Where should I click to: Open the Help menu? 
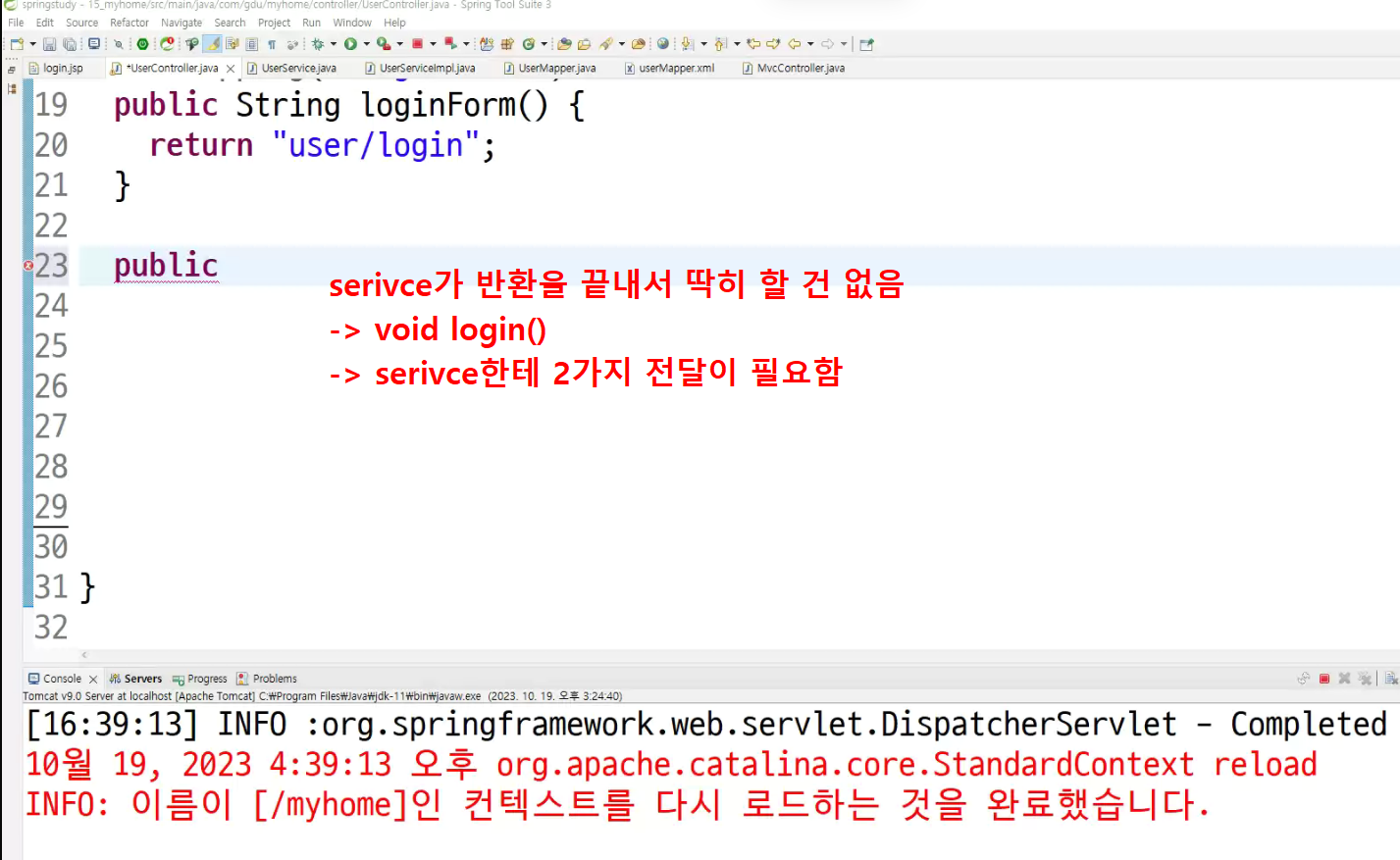coord(395,23)
